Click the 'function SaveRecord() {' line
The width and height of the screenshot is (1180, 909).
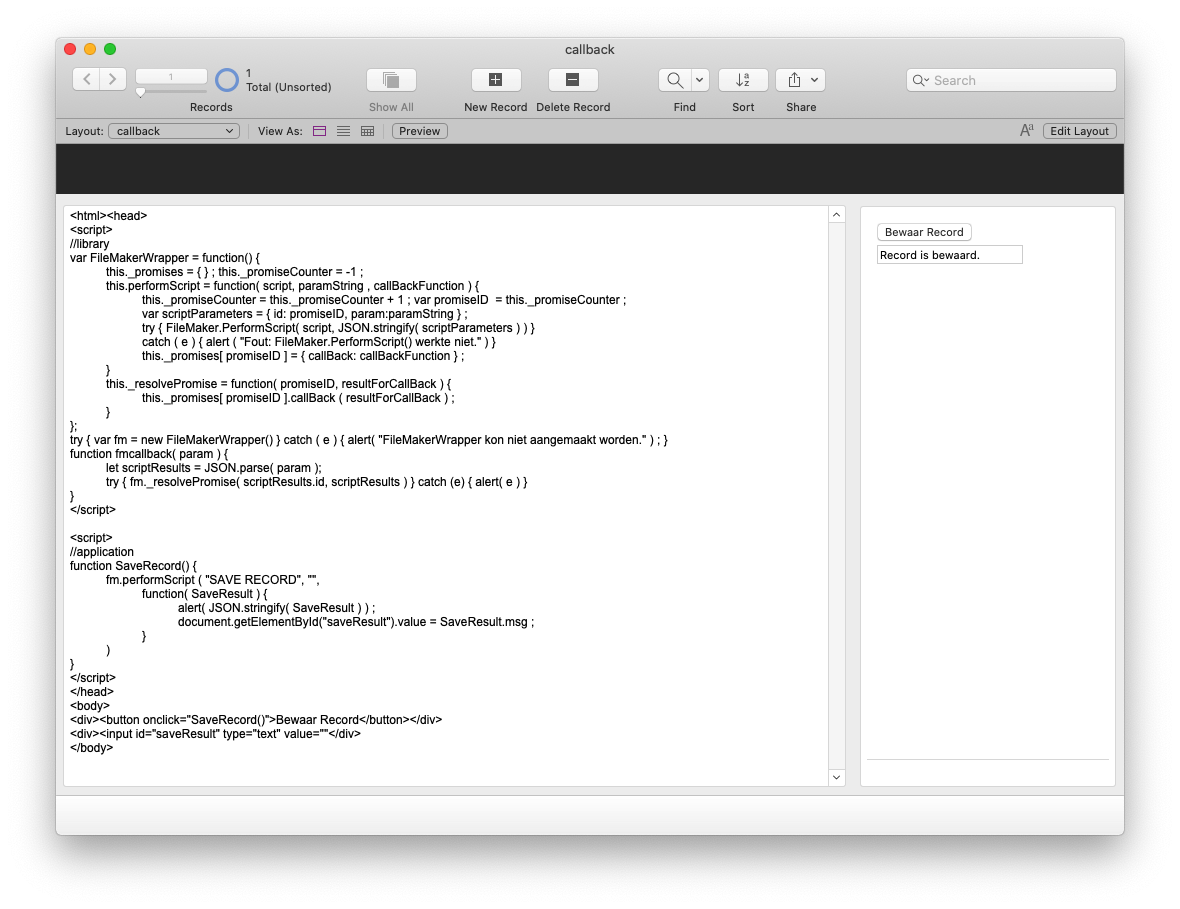pos(133,566)
